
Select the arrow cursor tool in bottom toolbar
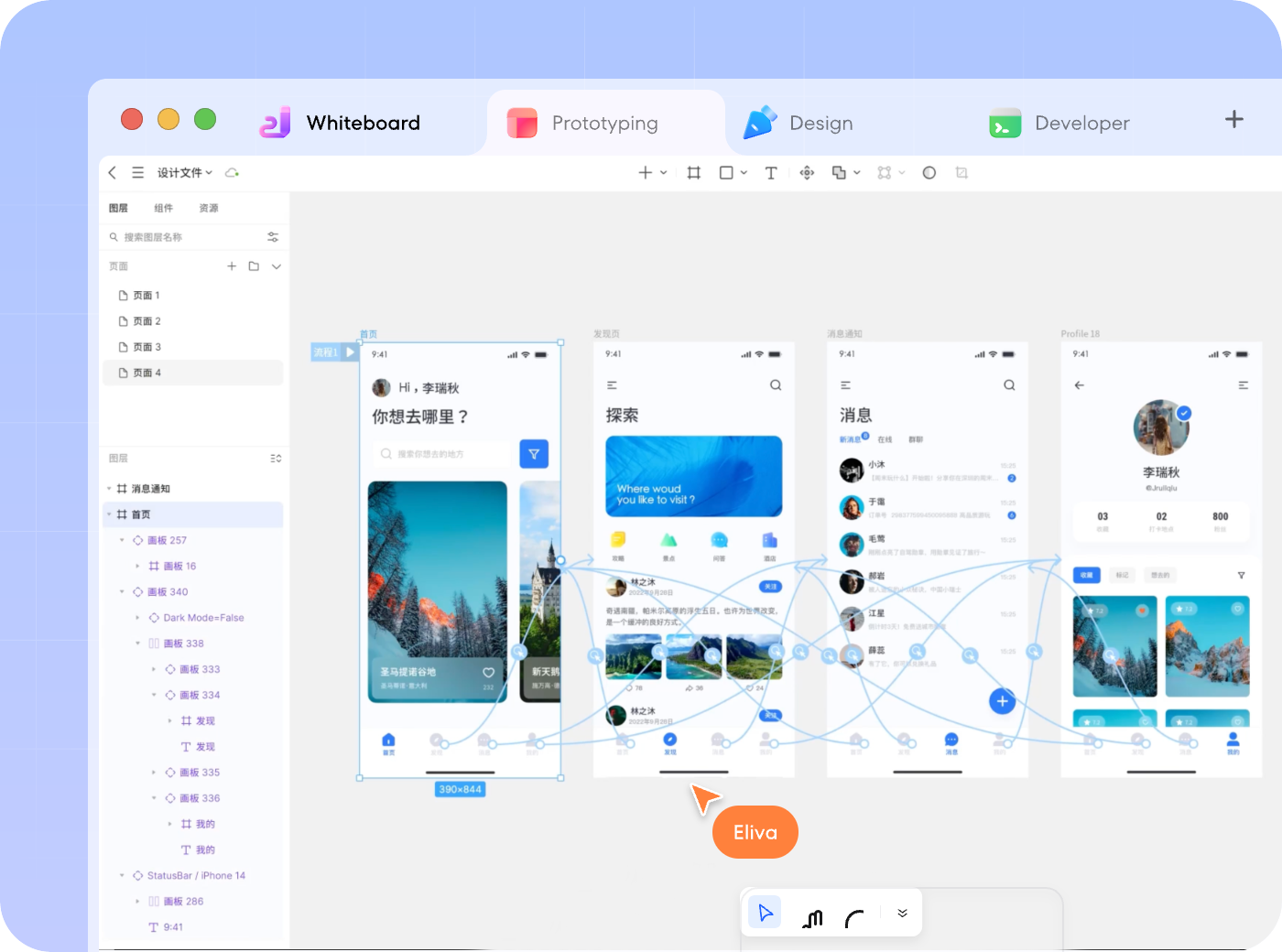tap(765, 912)
